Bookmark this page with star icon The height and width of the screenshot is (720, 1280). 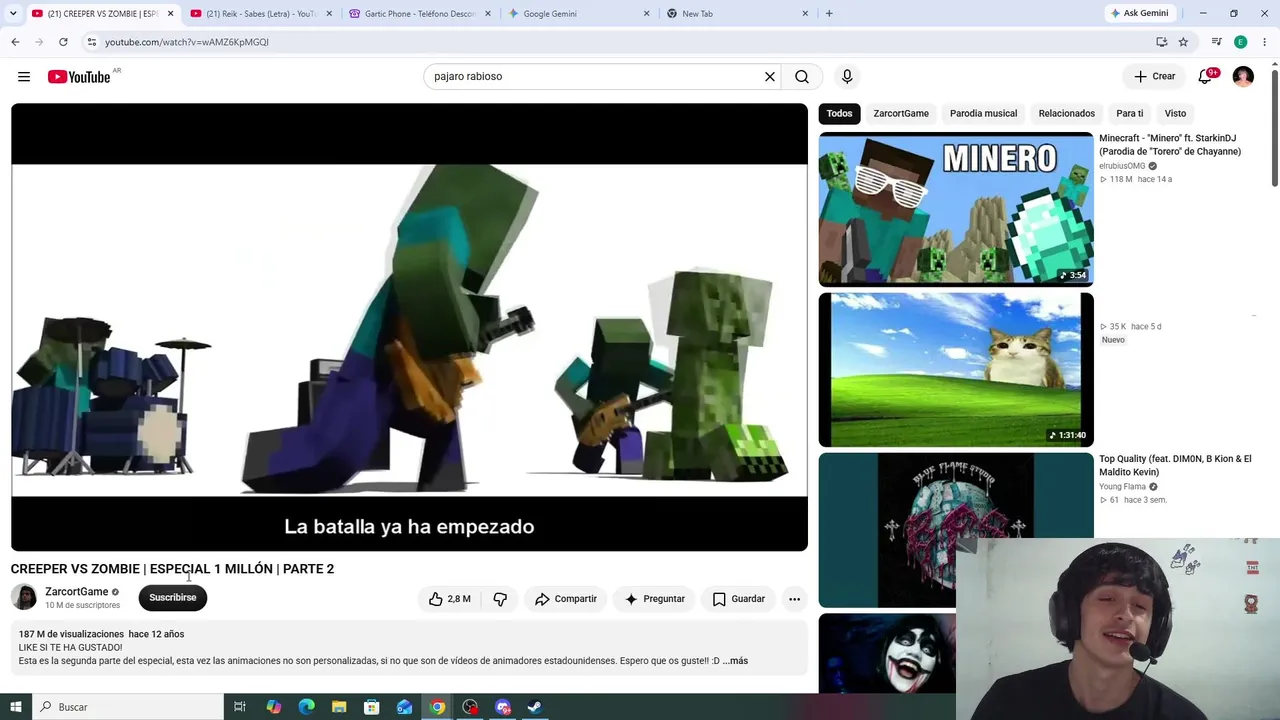pyautogui.click(x=1183, y=42)
